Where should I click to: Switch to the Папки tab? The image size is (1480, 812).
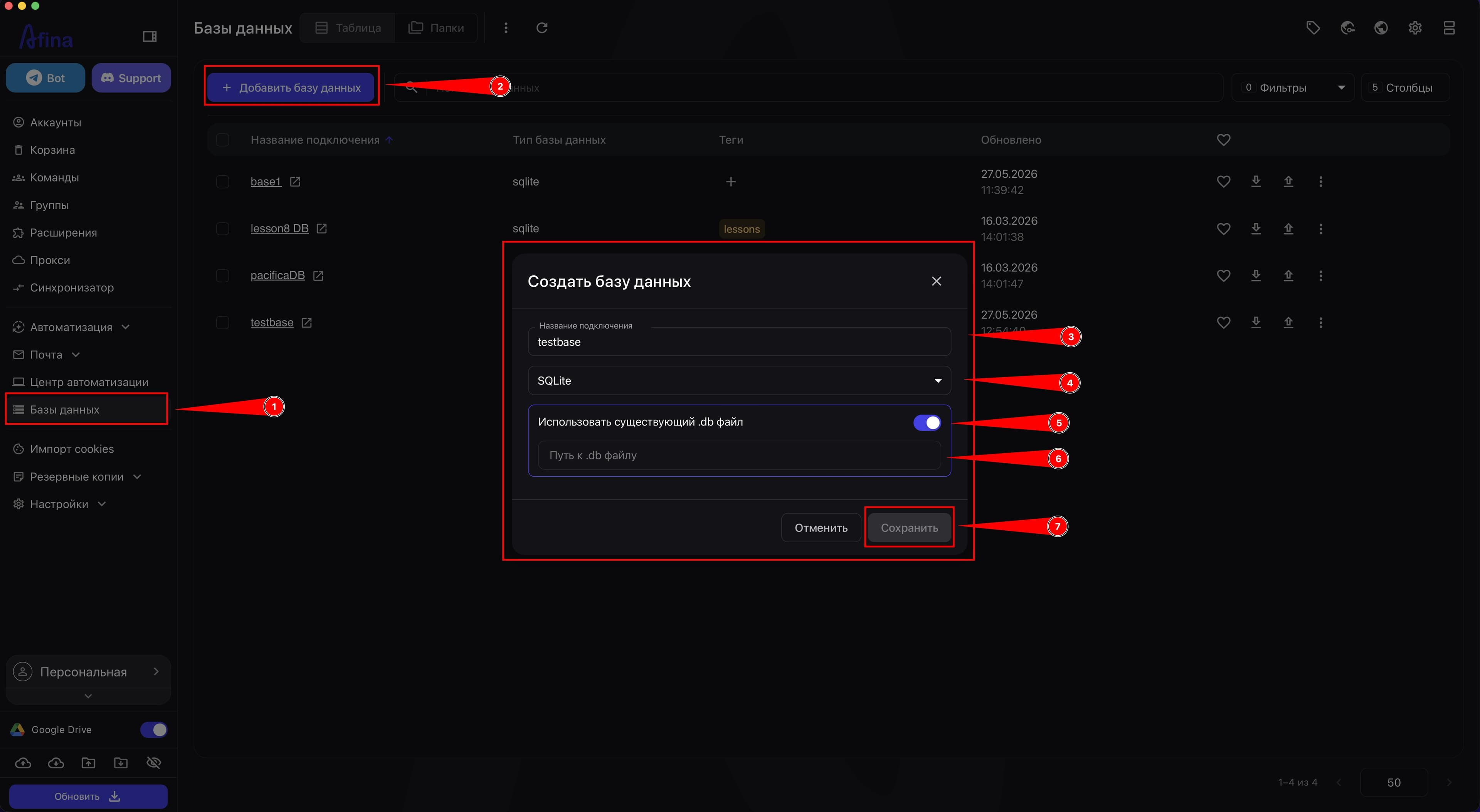[x=436, y=28]
